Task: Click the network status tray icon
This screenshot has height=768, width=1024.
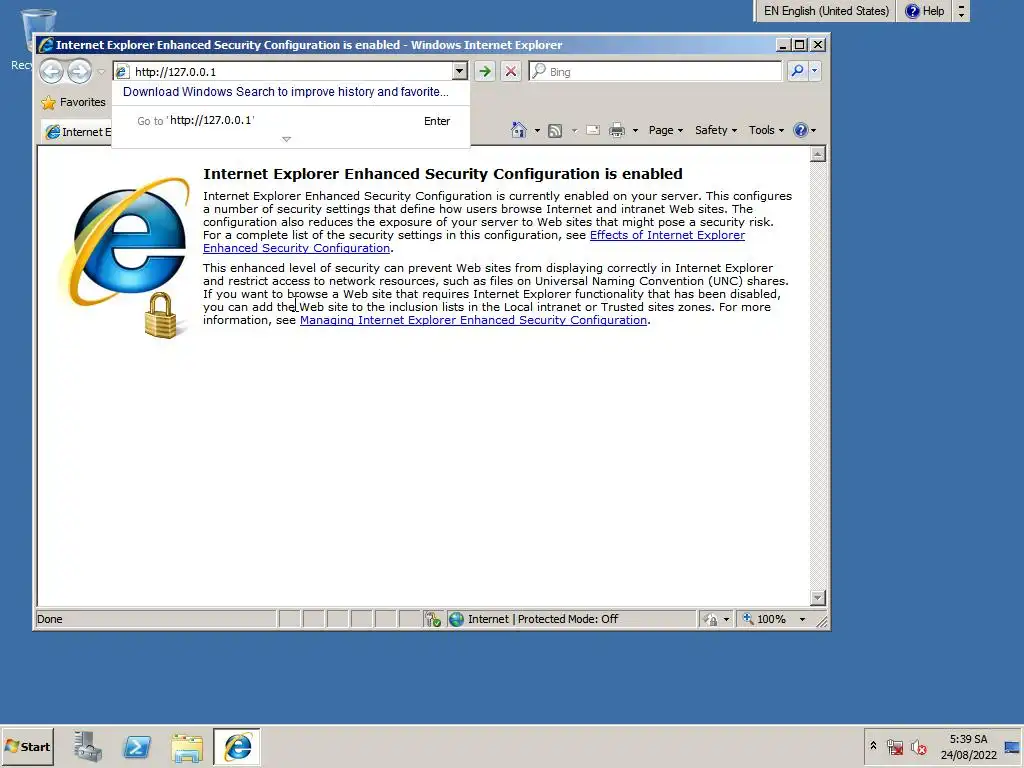Action: [895, 747]
